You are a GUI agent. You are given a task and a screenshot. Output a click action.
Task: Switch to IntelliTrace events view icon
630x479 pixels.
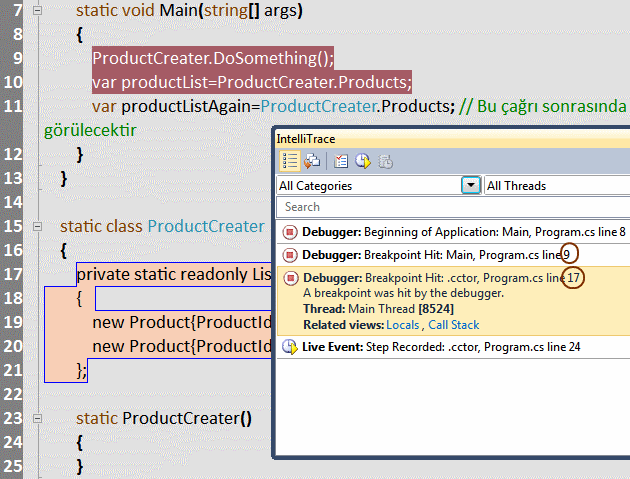(289, 161)
